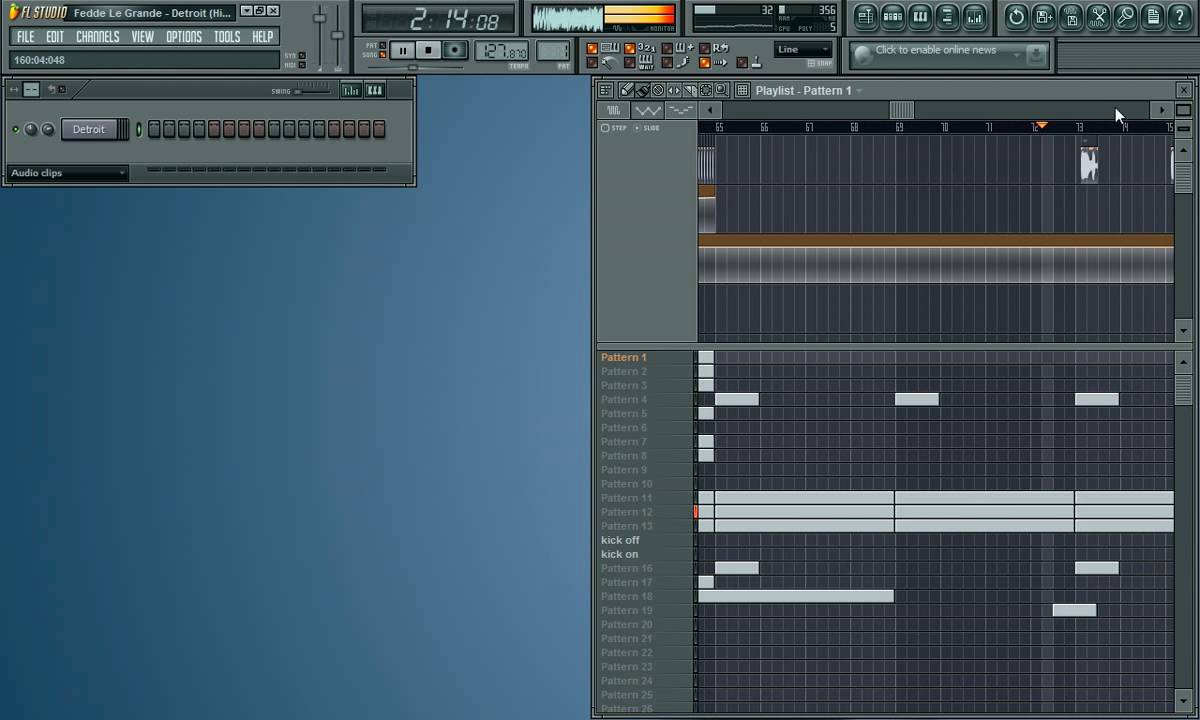Open the title bar dropdown arrow button
Screen dimensions: 1200x720
point(247,11)
